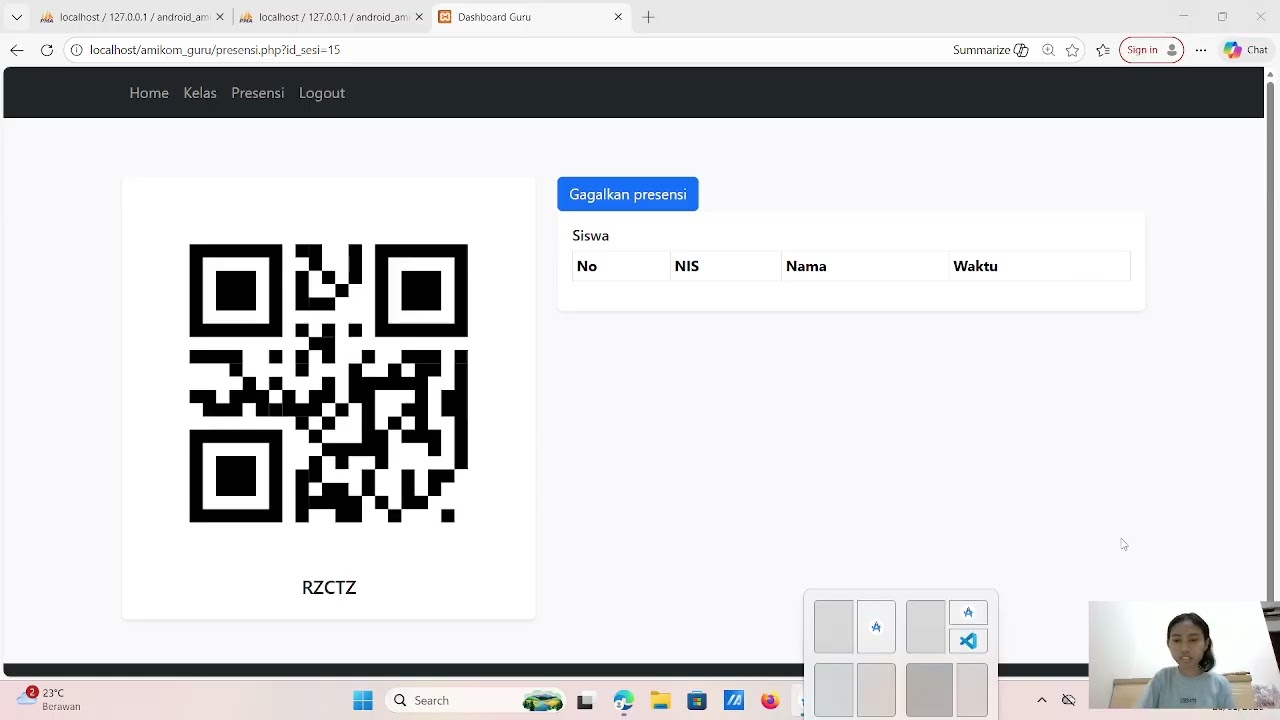Navigate to Home in navbar
The height and width of the screenshot is (720, 1280).
149,93
